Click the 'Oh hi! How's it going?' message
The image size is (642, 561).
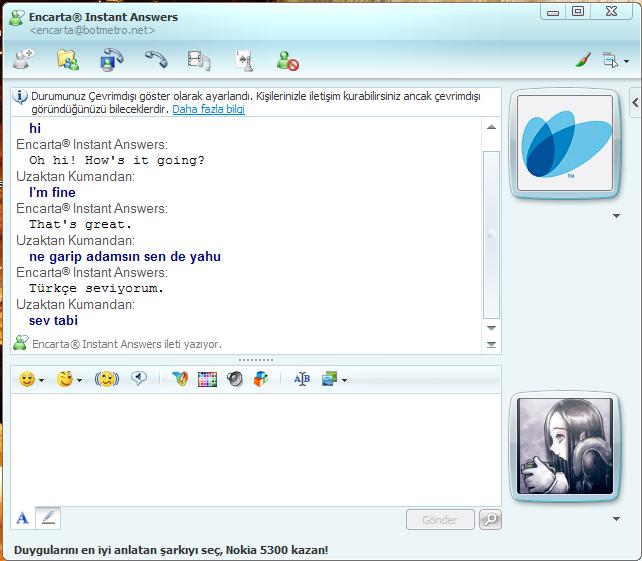coord(117,160)
